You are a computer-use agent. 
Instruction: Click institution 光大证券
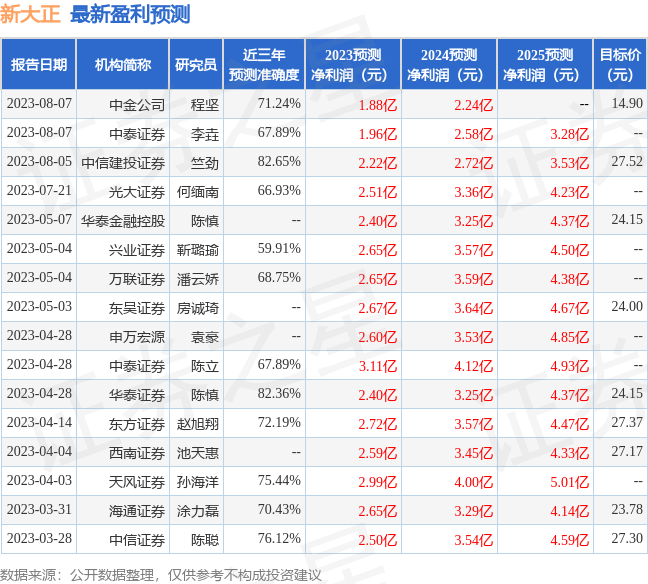click(x=137, y=192)
